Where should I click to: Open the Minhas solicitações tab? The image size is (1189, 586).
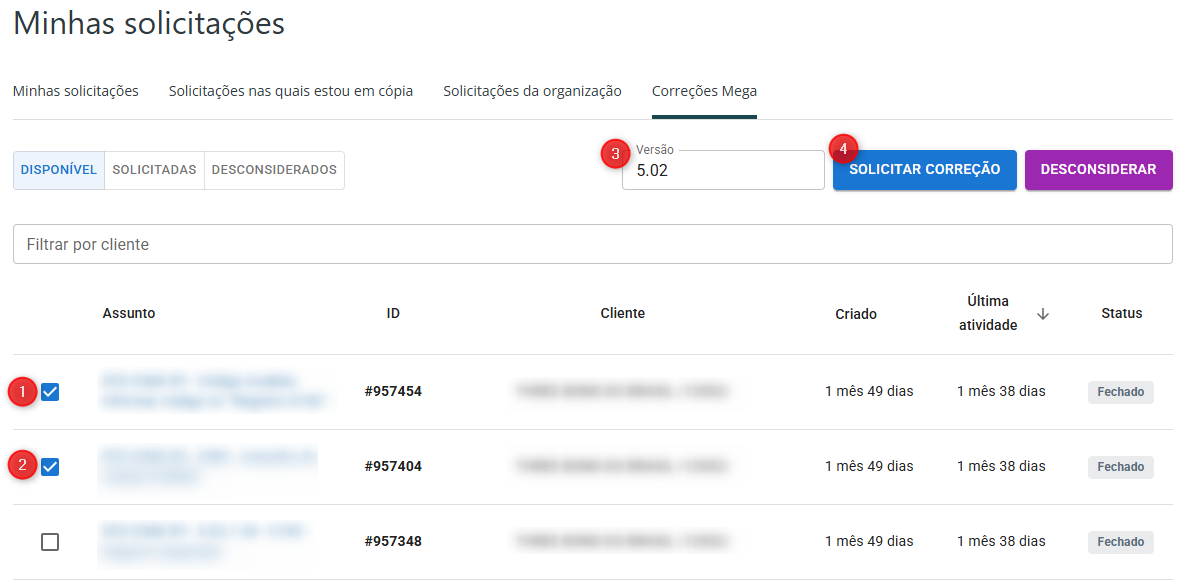coord(75,91)
